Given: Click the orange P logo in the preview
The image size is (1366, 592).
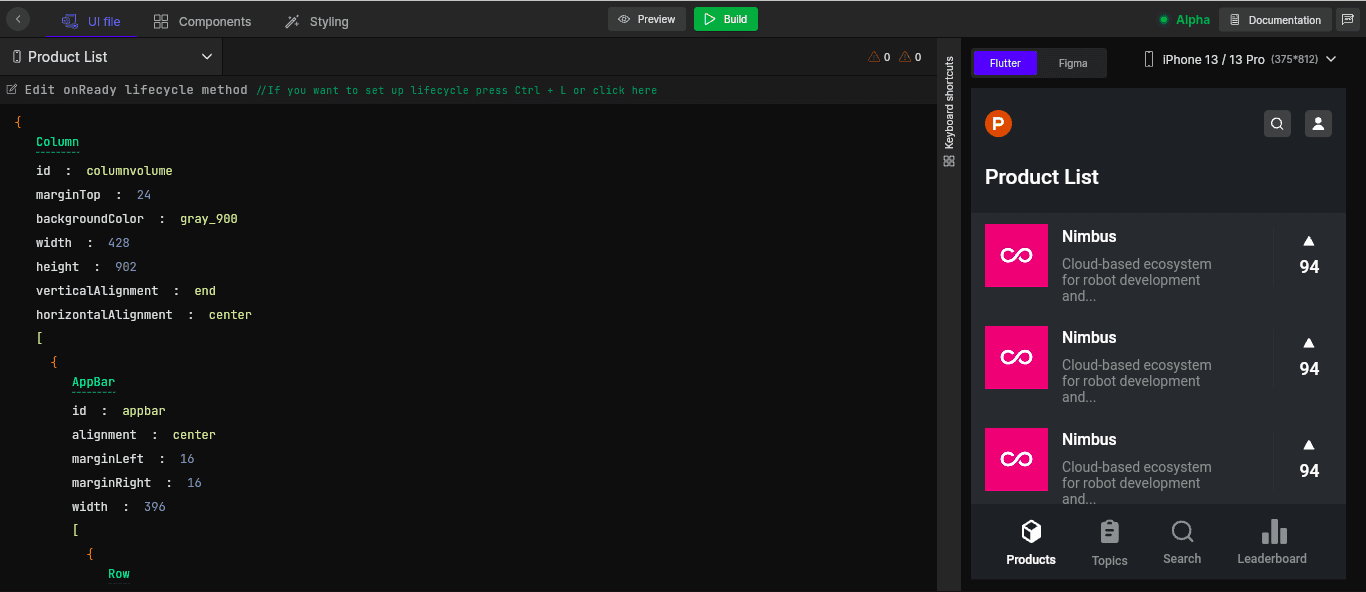Looking at the screenshot, I should click(x=998, y=123).
